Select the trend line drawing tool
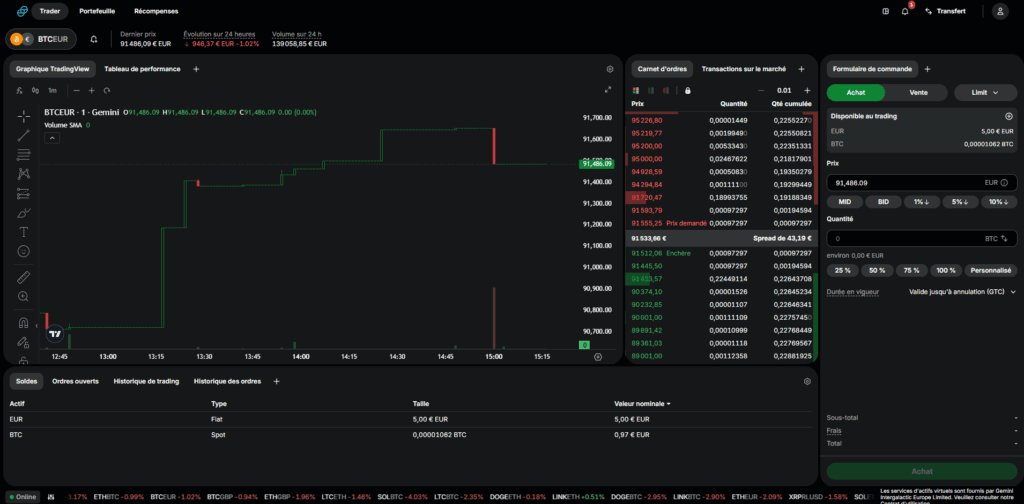Viewport: 1024px width, 504px height. 24,135
